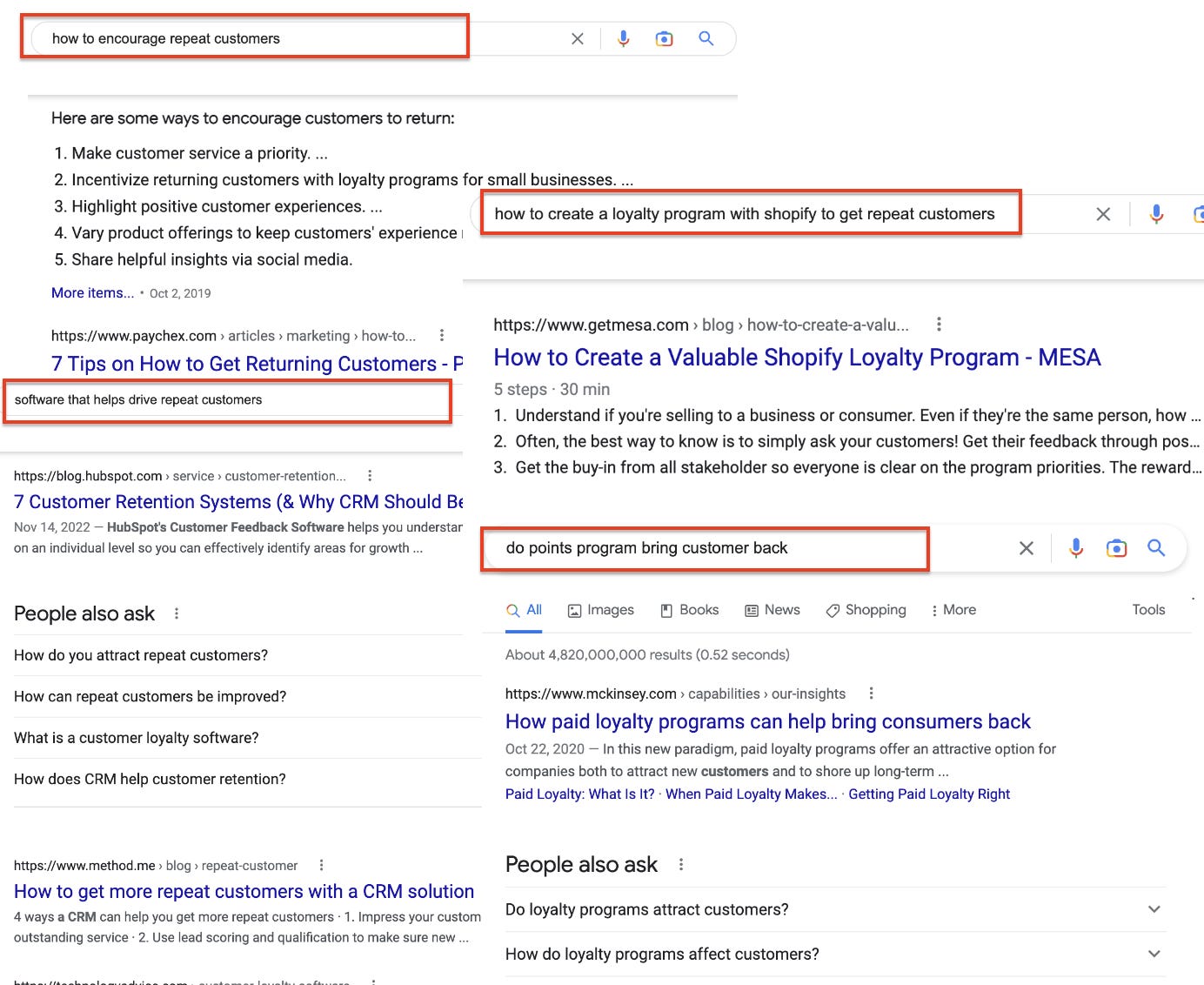Open options menu beside the getmesa.com result
Viewport: 1204px width, 985px height.
[939, 325]
